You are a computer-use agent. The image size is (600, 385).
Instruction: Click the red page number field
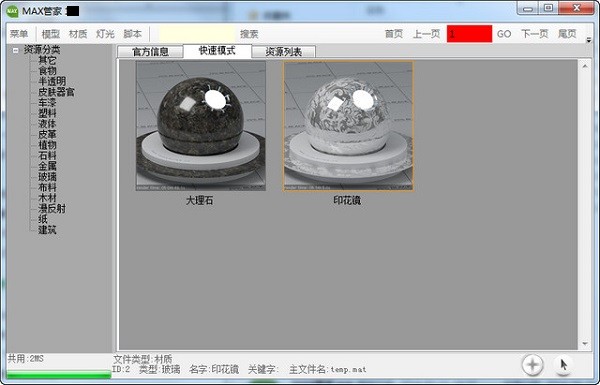(x=470, y=34)
